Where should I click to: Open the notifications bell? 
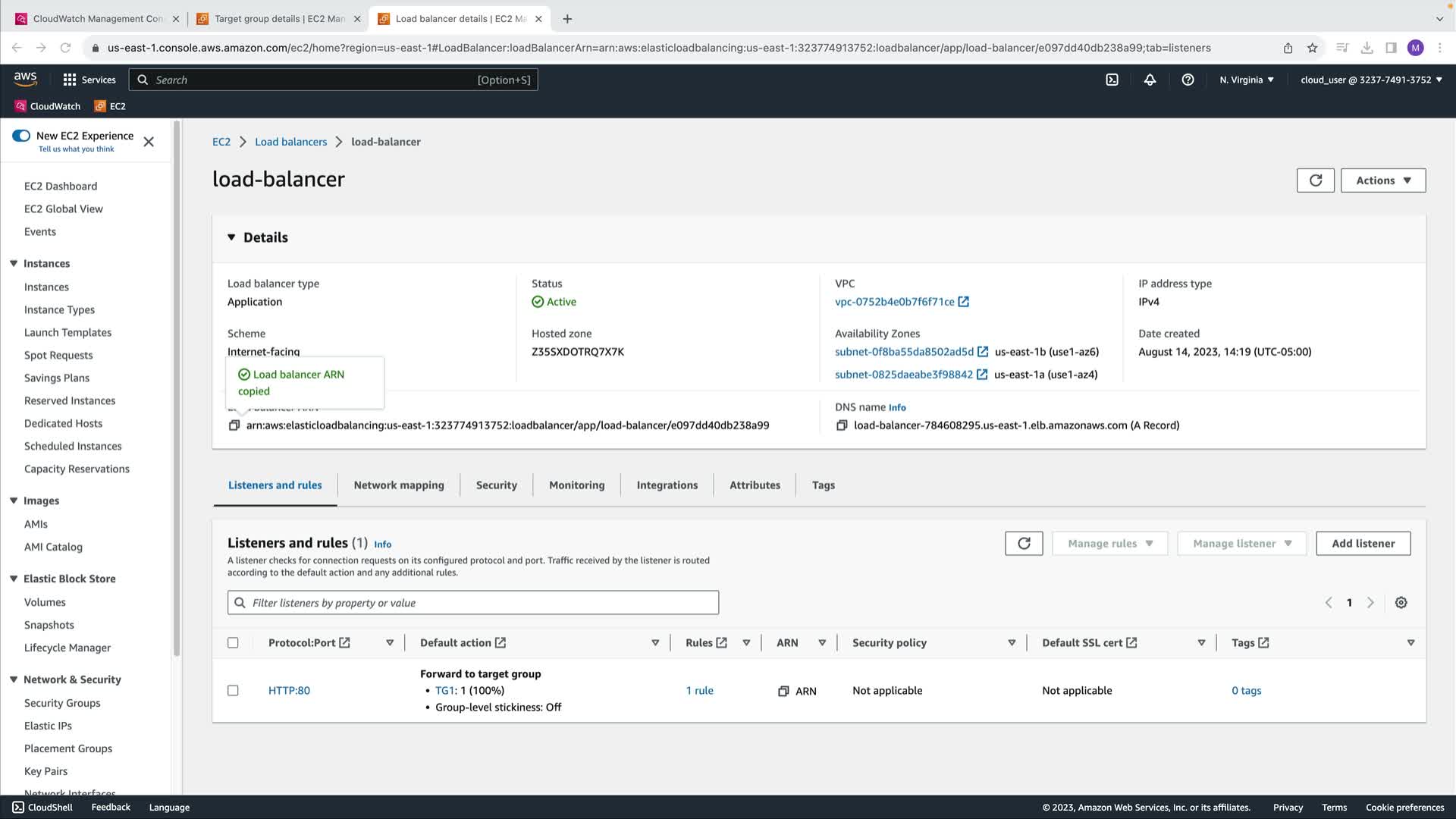tap(1150, 80)
